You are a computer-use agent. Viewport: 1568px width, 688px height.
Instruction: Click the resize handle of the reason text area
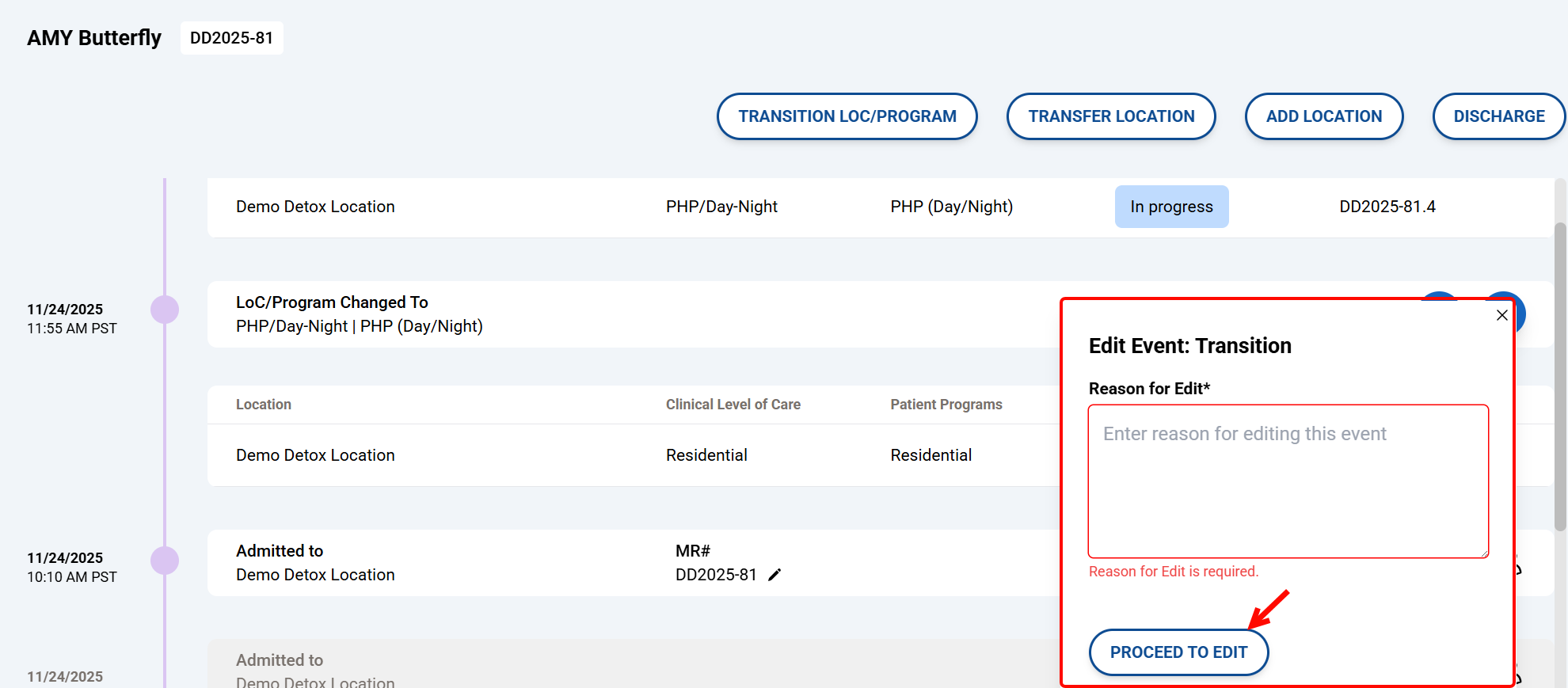(1483, 553)
